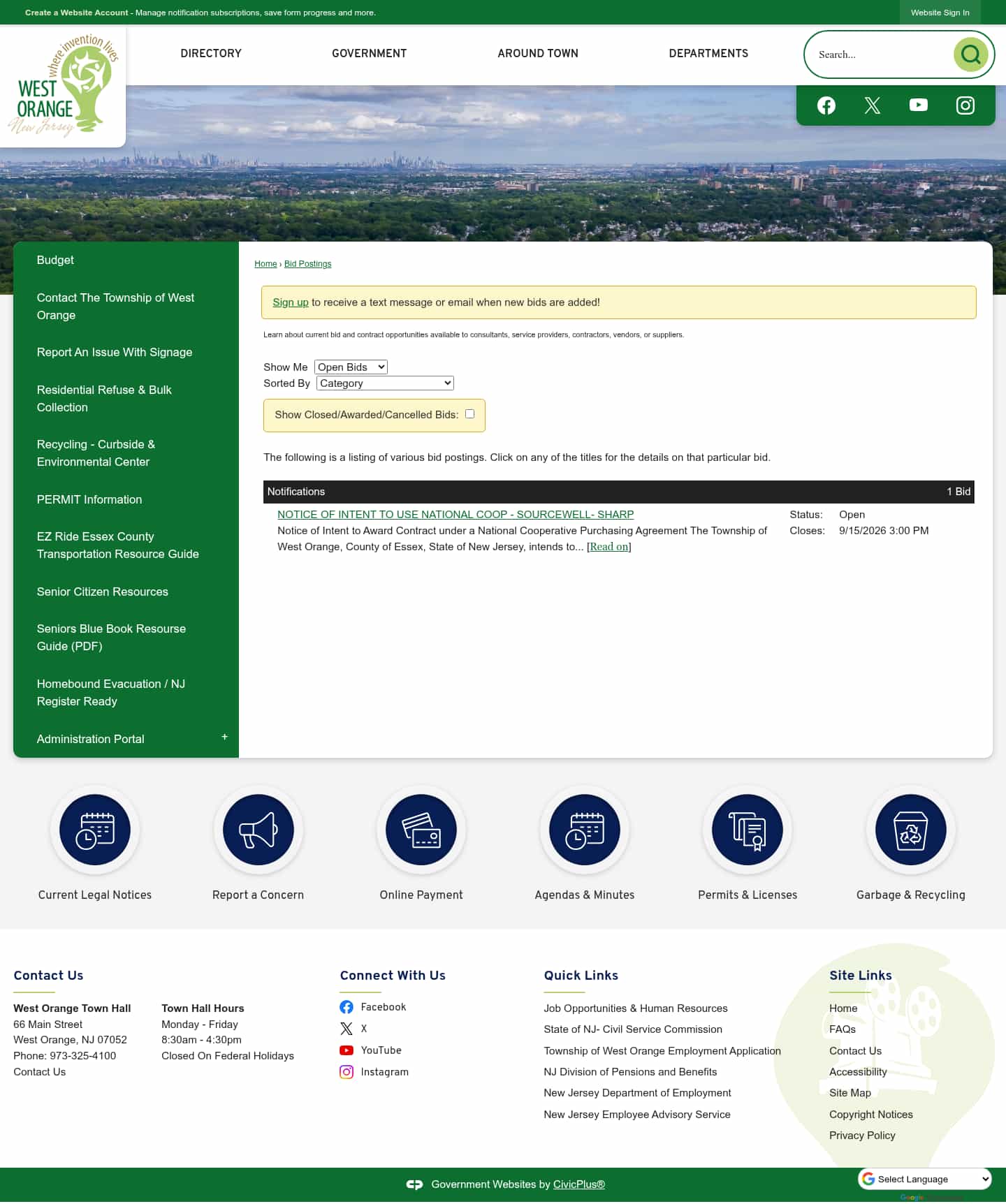
Task: Select Recycling - Curbside & Environmental Center
Action: pyautogui.click(x=96, y=453)
